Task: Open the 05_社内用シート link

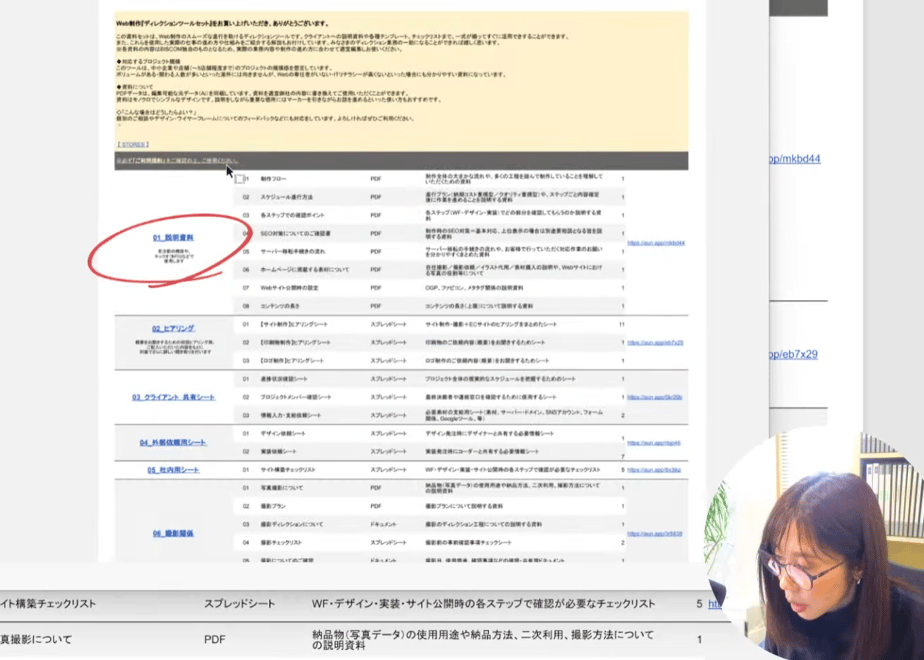Action: (173, 470)
